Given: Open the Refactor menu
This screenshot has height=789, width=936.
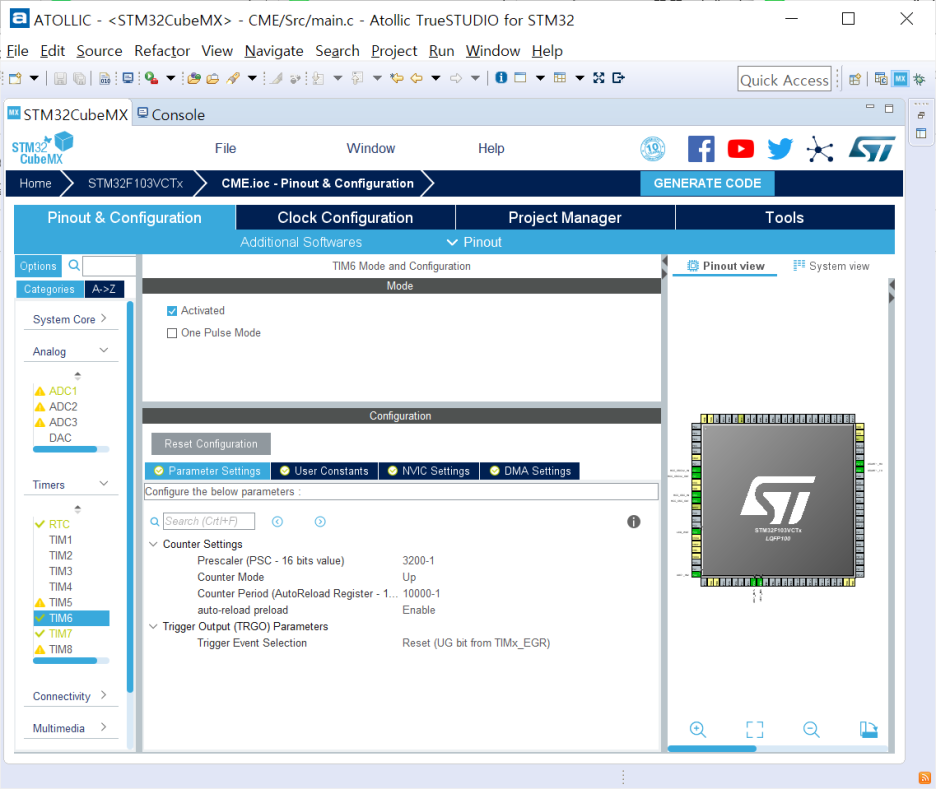Looking at the screenshot, I should click(162, 51).
